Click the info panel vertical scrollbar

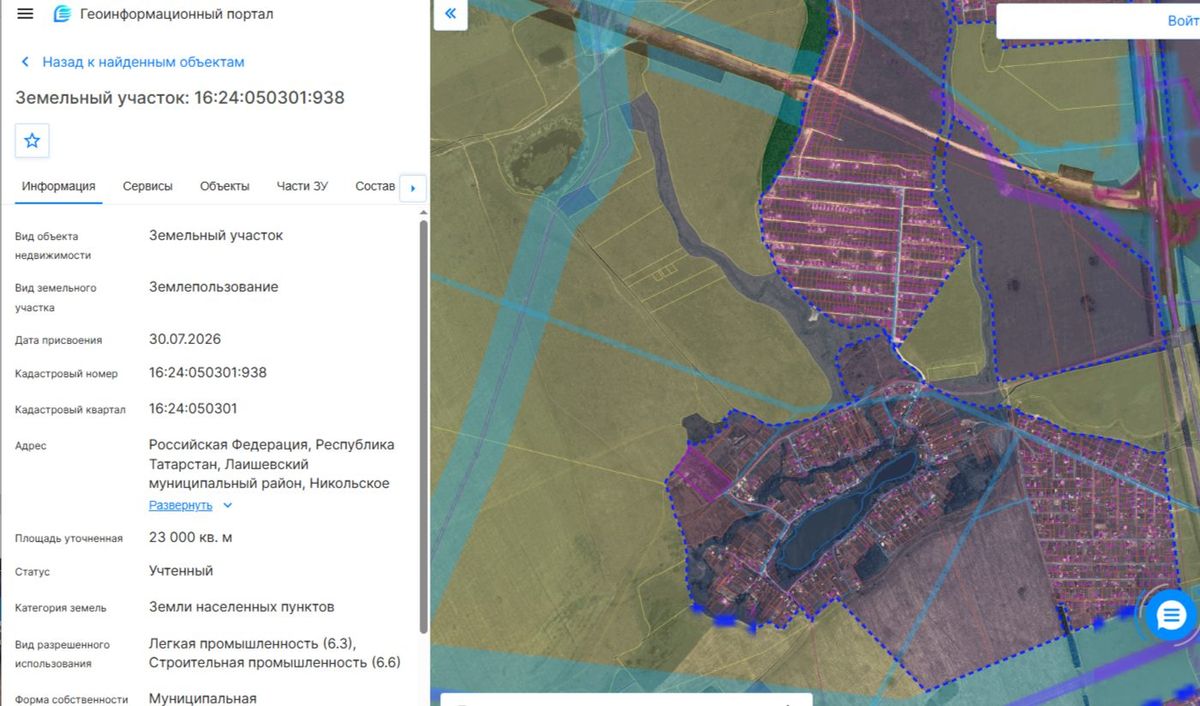coord(423,426)
